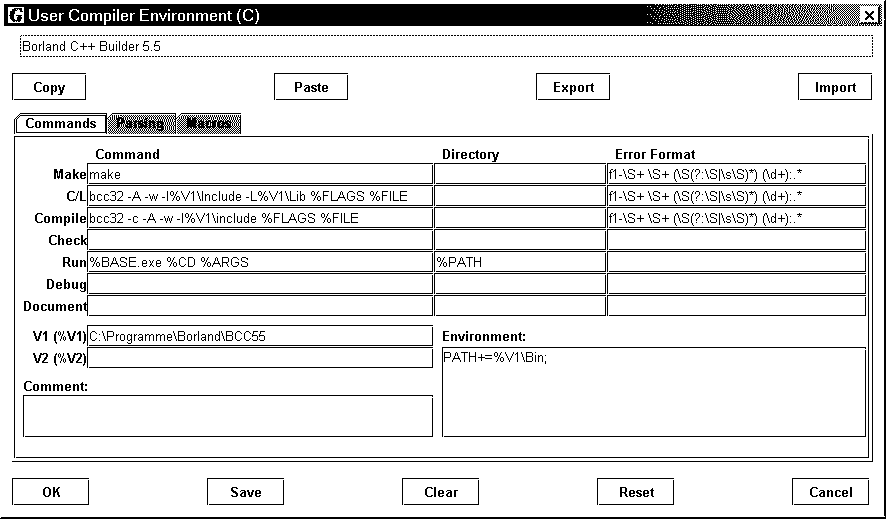Open the Macros tab
This screenshot has width=886, height=519.
click(x=209, y=123)
